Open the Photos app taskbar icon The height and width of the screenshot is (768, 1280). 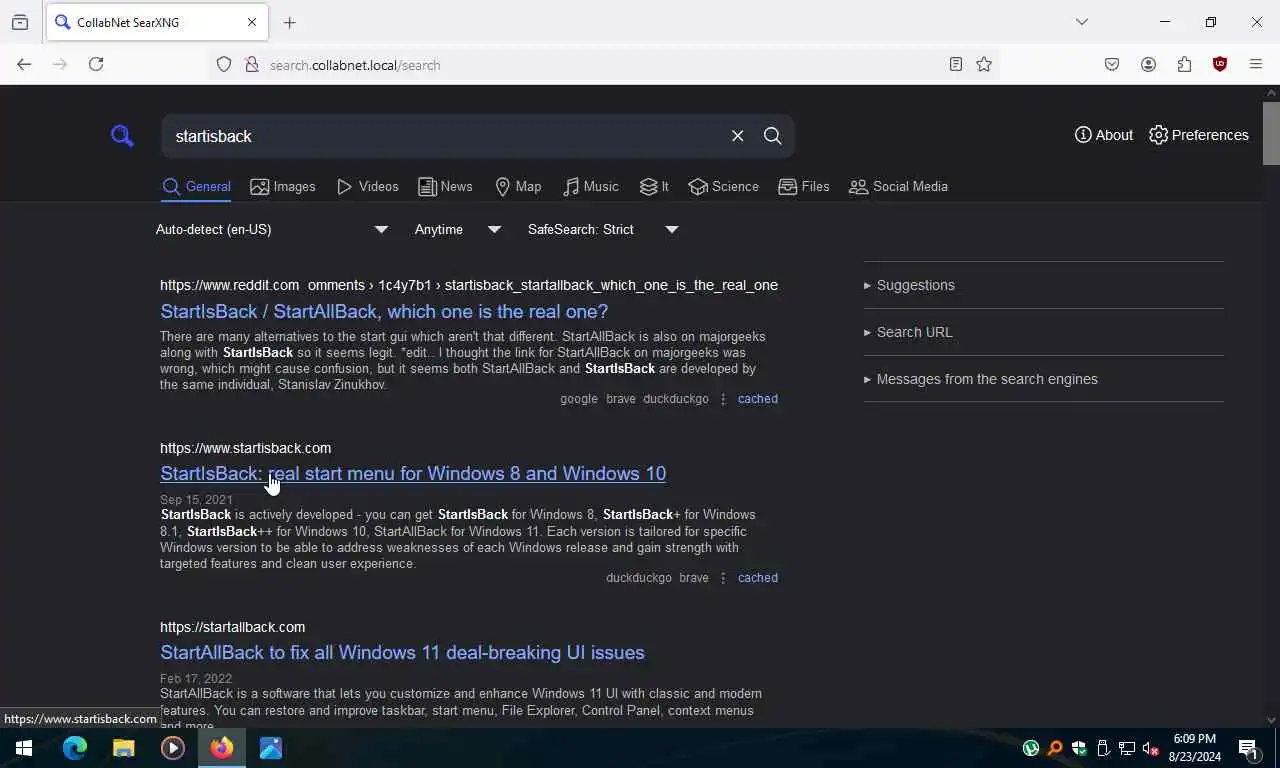[x=271, y=748]
